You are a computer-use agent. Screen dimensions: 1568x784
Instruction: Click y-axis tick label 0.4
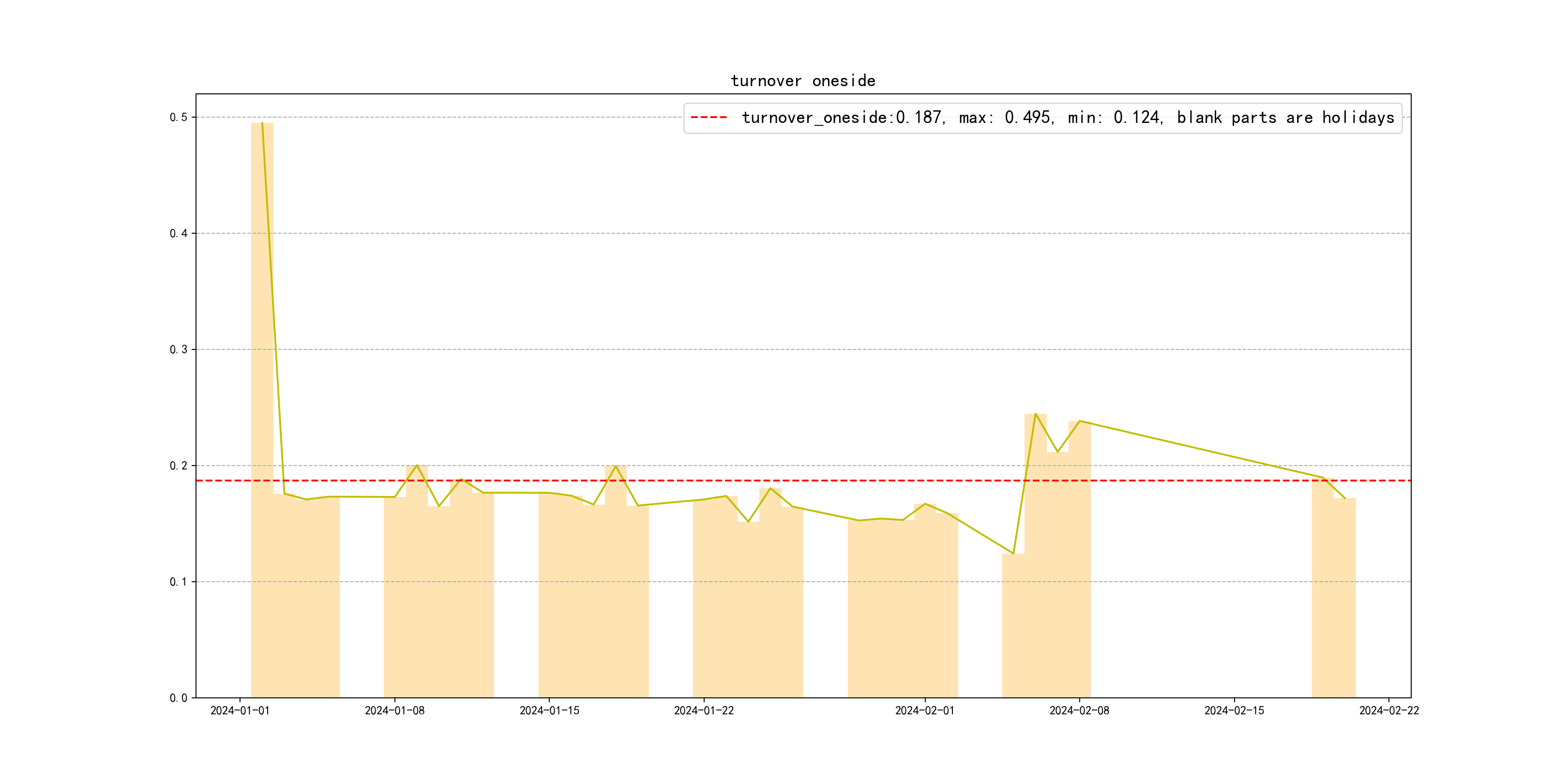(x=179, y=234)
